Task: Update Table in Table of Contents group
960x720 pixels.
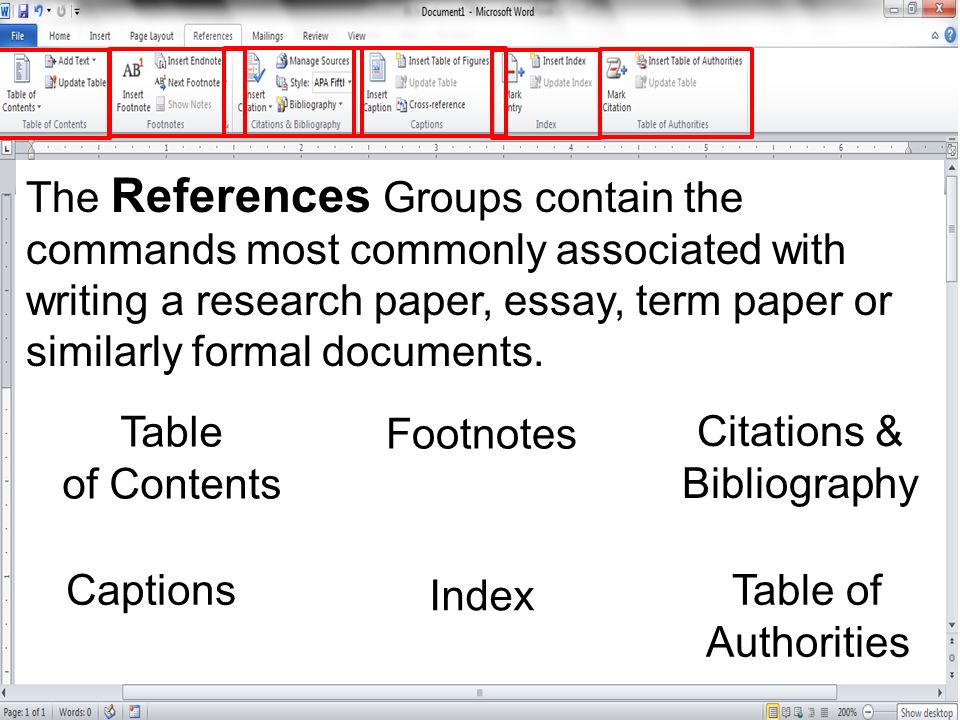Action: [76, 82]
